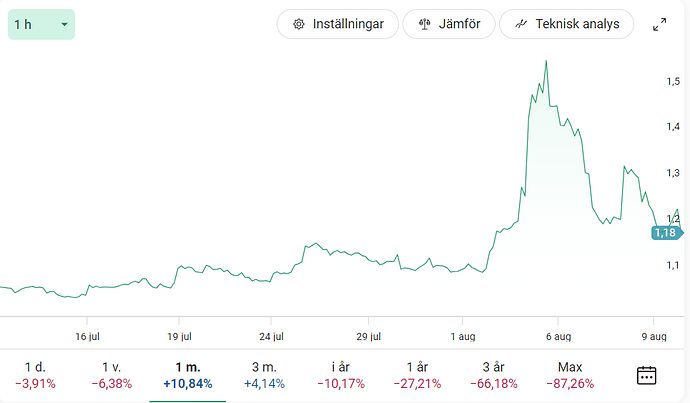Open the Inställningar settings button
The width and height of the screenshot is (690, 403).
(337, 24)
